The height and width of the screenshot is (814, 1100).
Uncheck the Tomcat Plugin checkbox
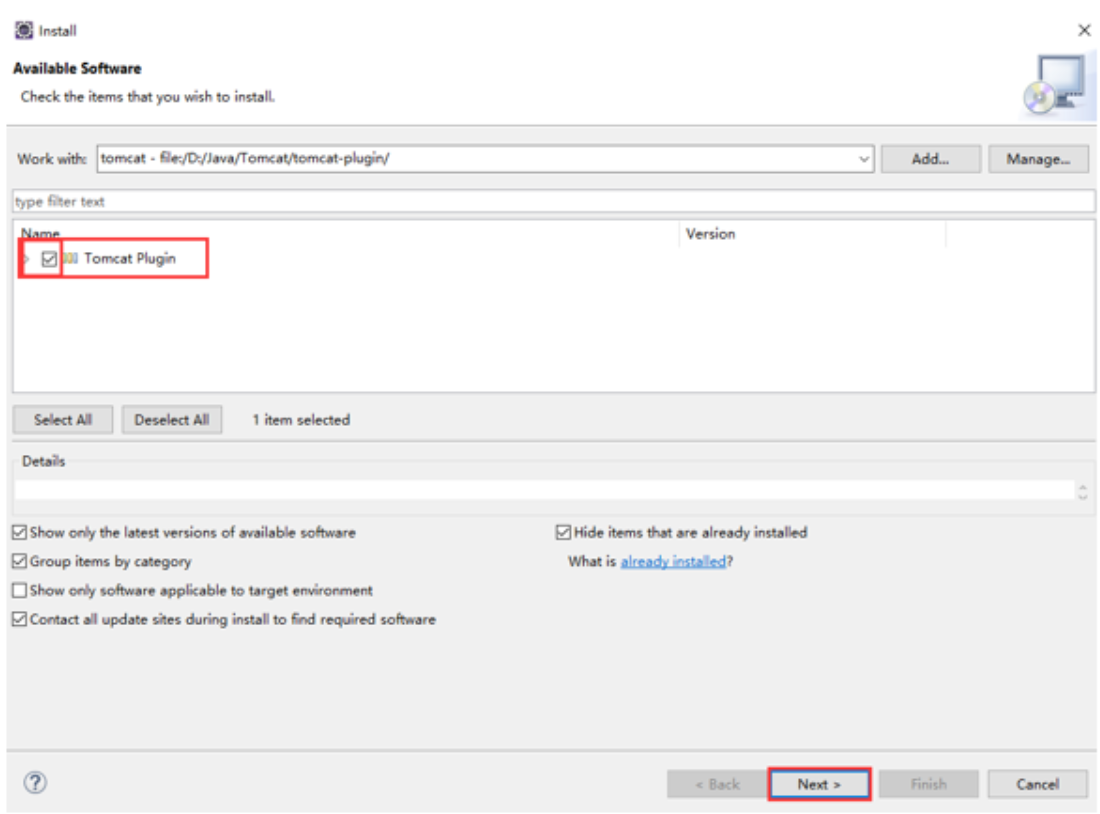coord(49,259)
